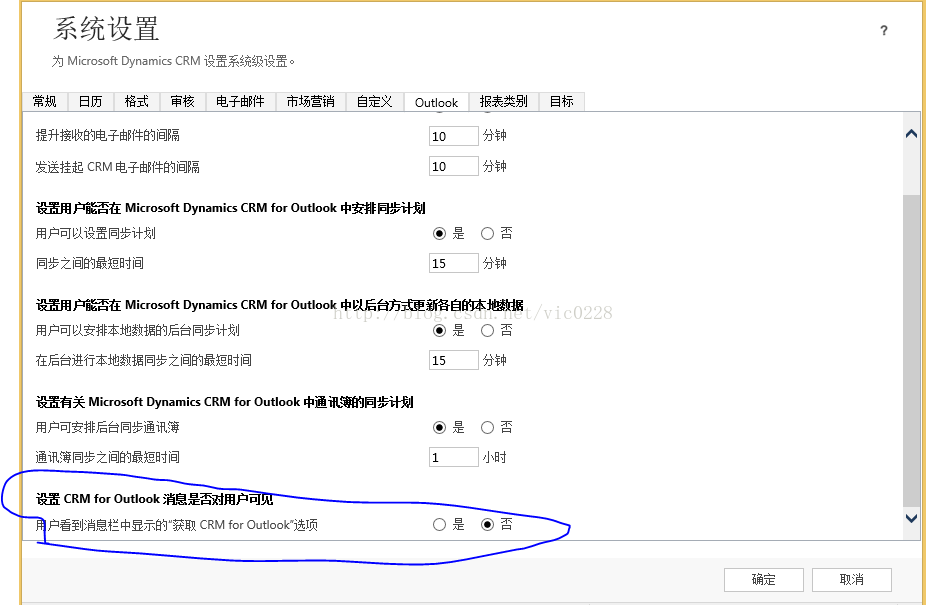
Task: Click the 发送挂起 CRM 电子邮件的间隔 field
Action: tap(454, 166)
